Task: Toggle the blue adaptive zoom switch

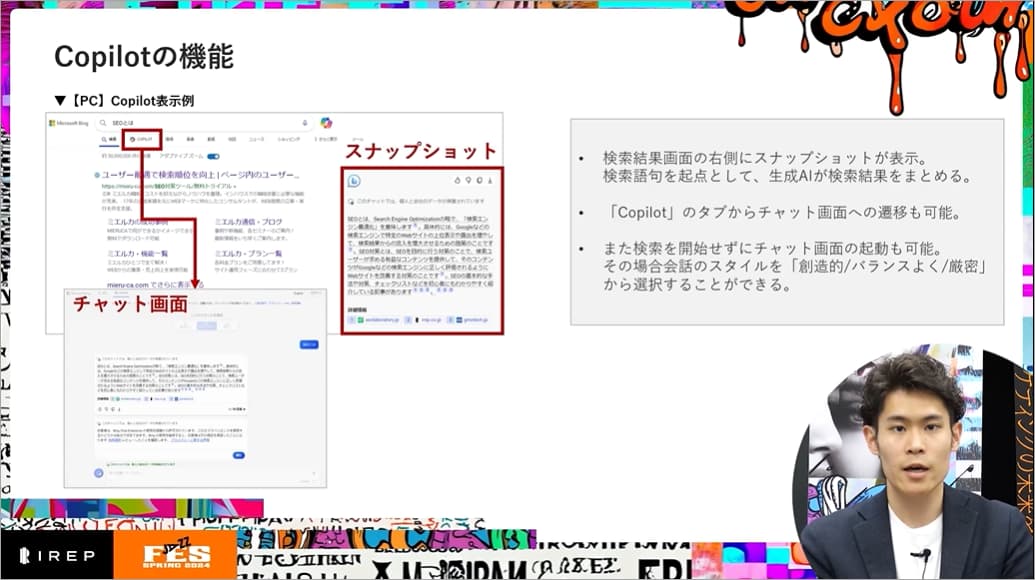Action: [212, 157]
